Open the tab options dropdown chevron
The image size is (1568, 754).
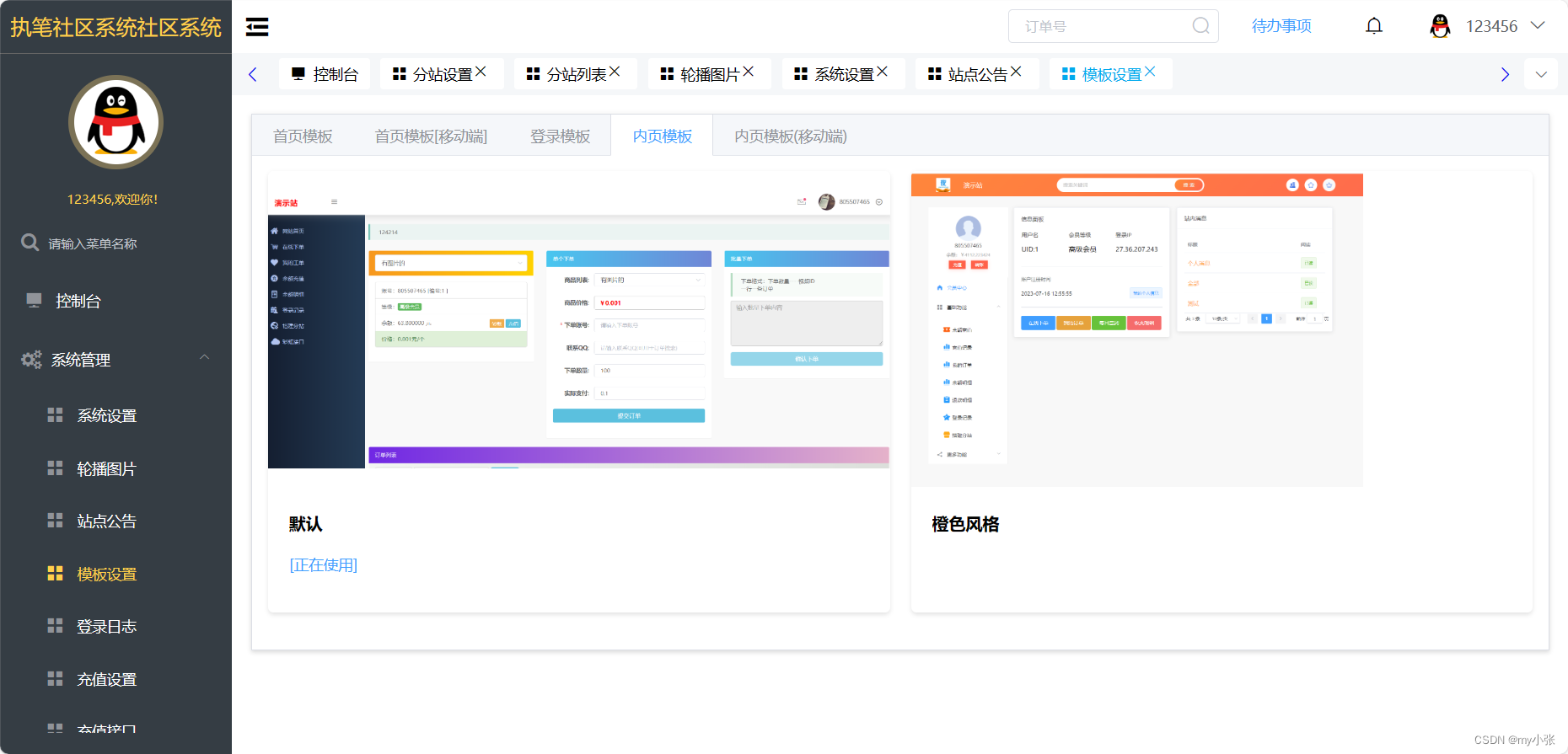1541,74
